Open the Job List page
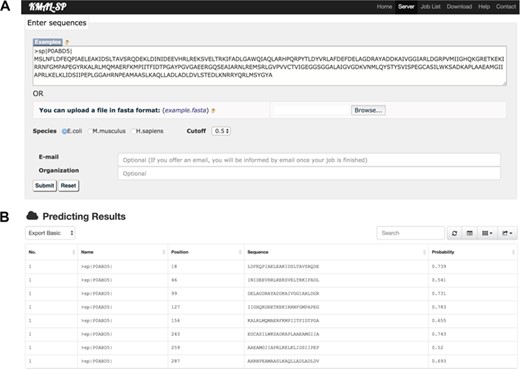 [430, 7]
